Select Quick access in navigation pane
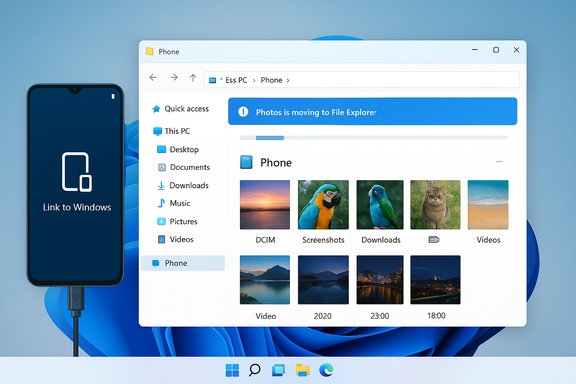Image resolution: width=576 pixels, height=384 pixels. click(x=187, y=109)
